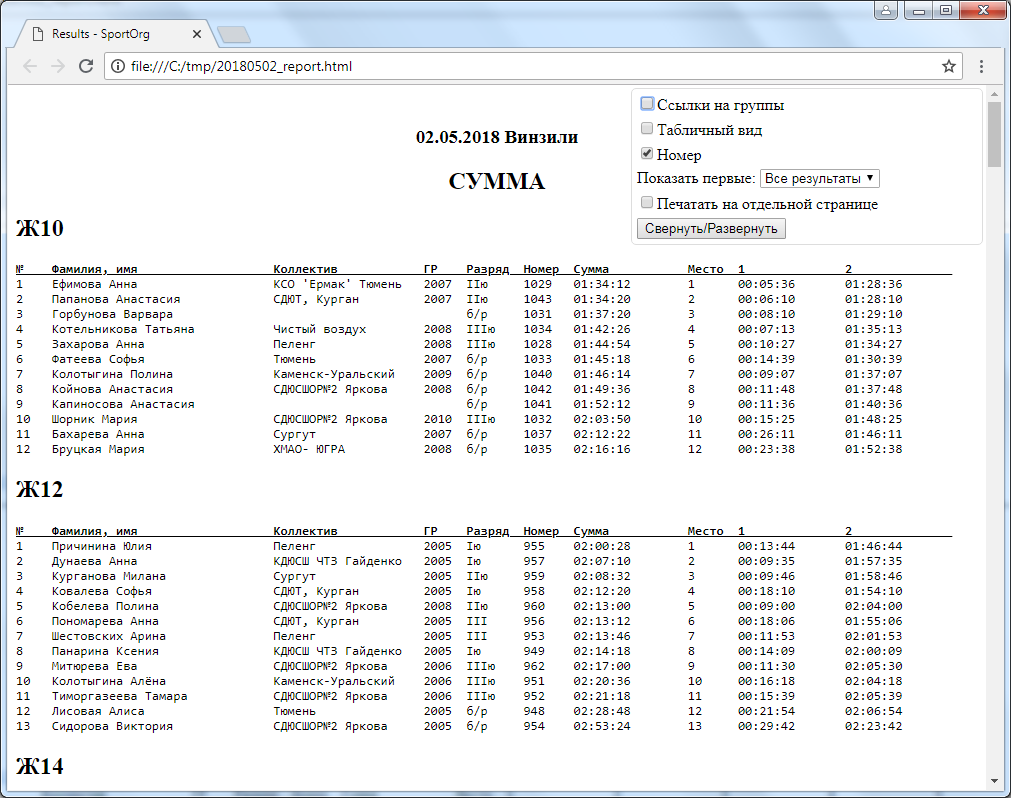This screenshot has height=798, width=1011.
Task: Select the name Шестовских Арина
Action: click(109, 636)
